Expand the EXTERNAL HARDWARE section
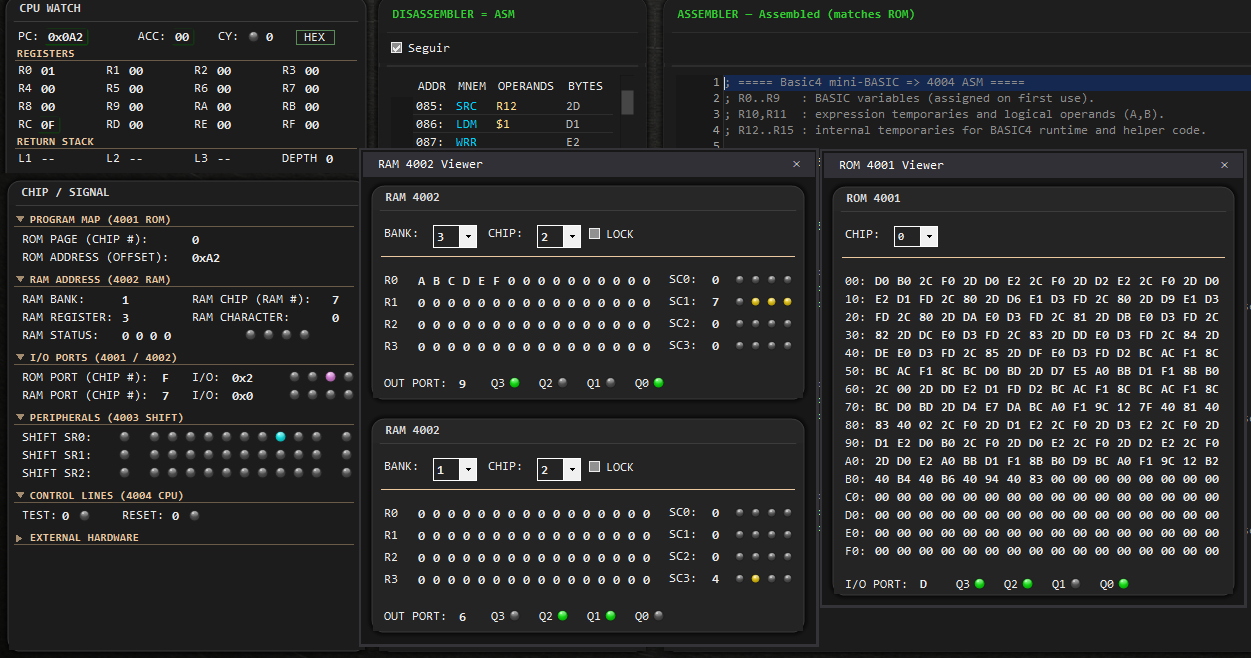The width and height of the screenshot is (1251, 658). tap(21, 538)
